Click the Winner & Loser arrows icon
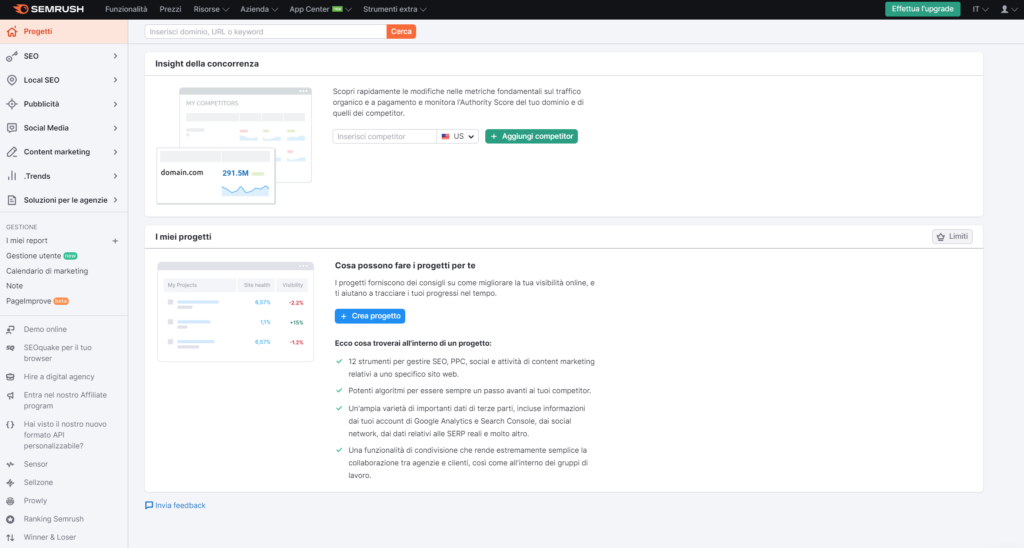 point(10,538)
